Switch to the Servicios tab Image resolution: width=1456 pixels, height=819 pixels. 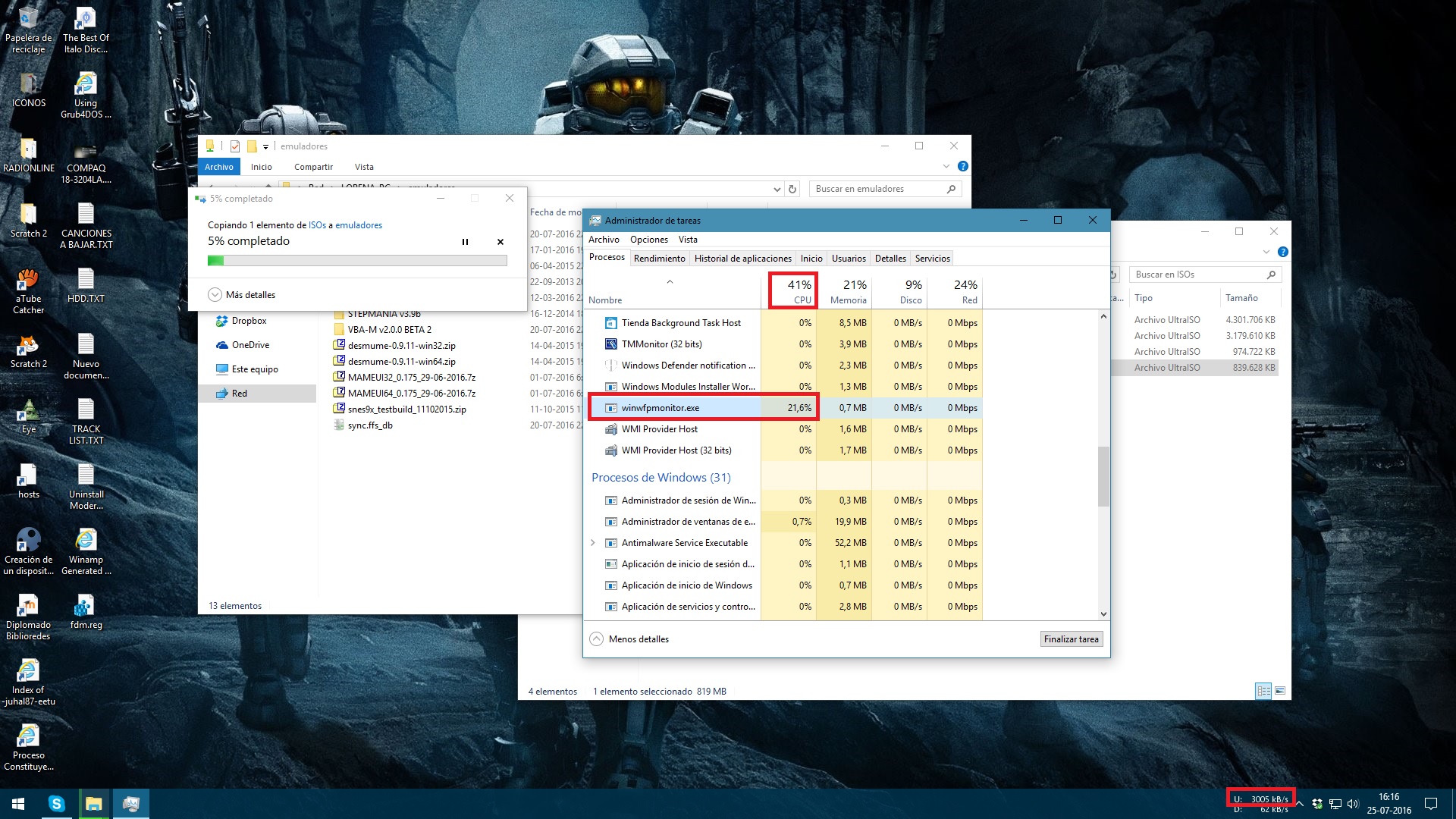point(932,259)
